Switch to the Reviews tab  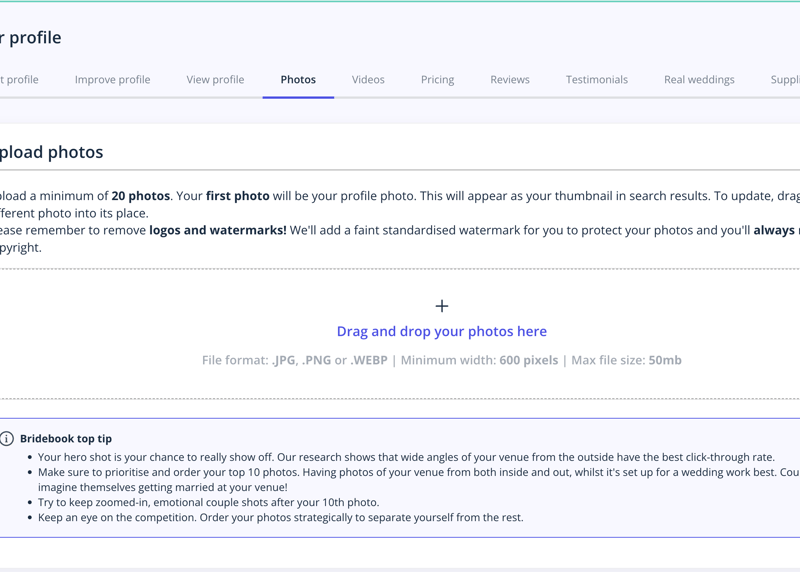(x=510, y=80)
